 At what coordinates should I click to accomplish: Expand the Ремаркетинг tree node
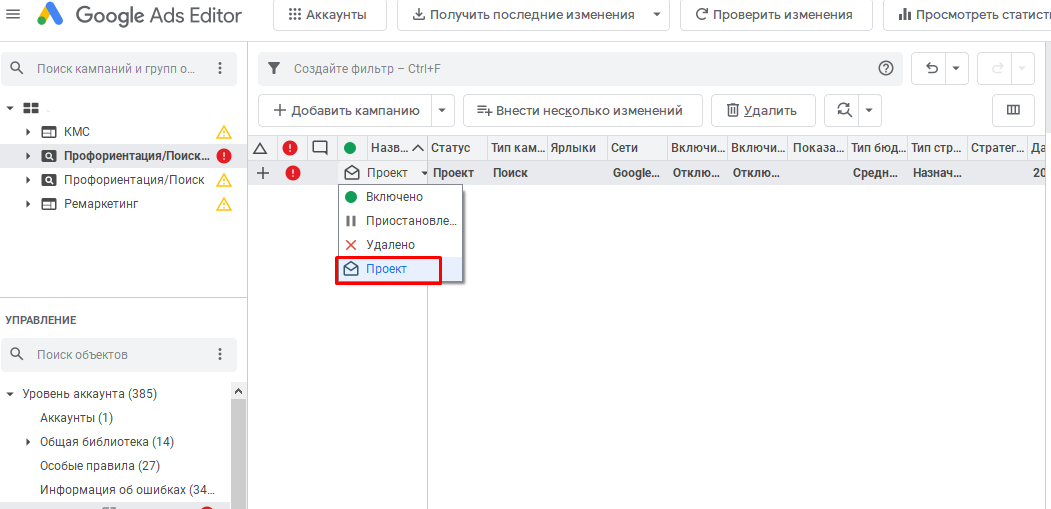click(x=28, y=204)
